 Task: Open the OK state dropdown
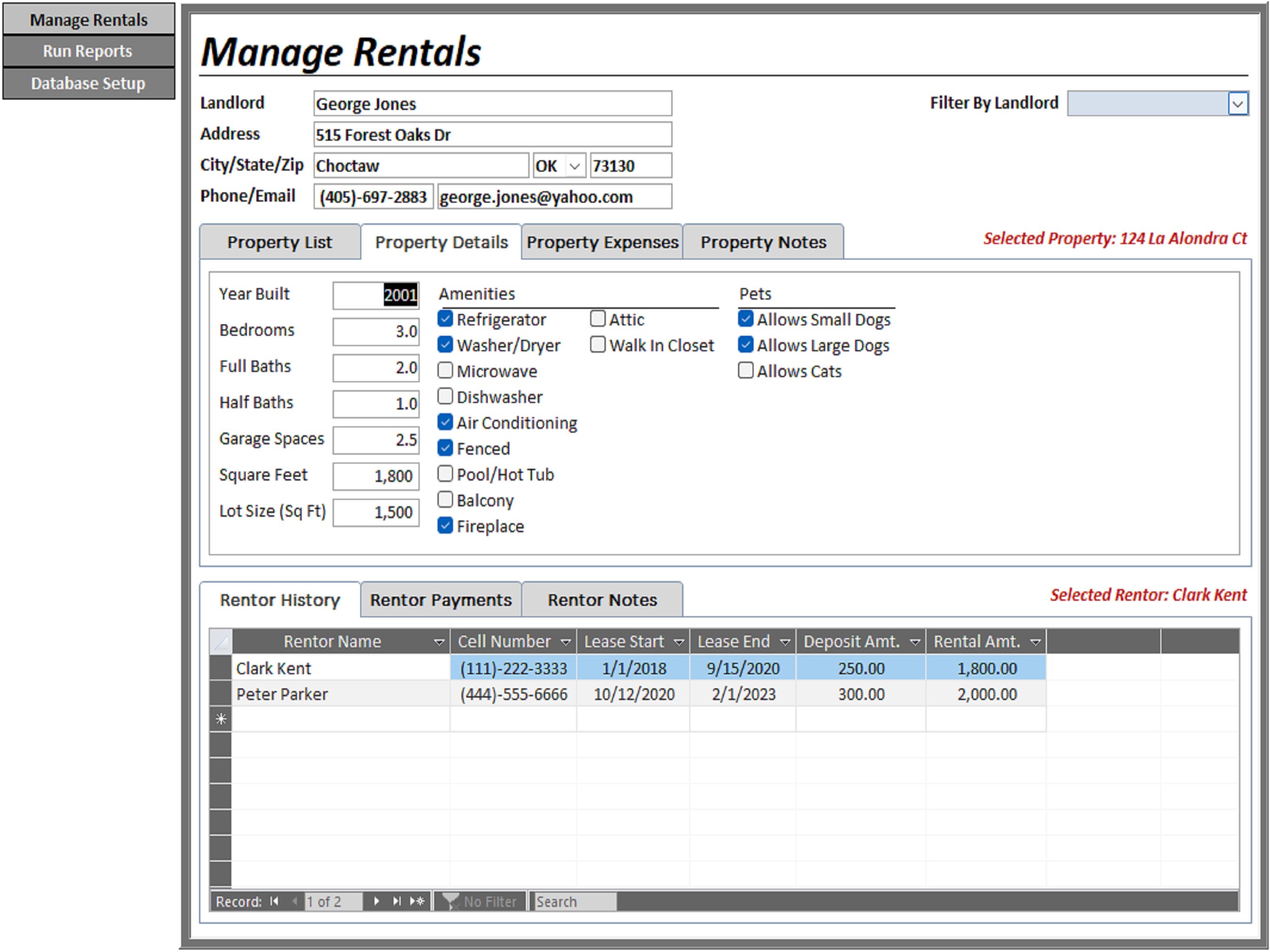[575, 165]
